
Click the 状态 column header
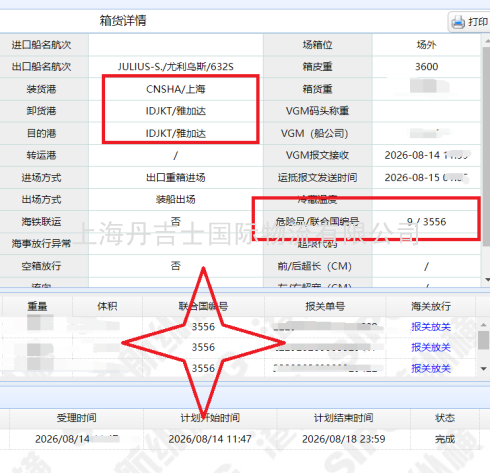(445, 418)
